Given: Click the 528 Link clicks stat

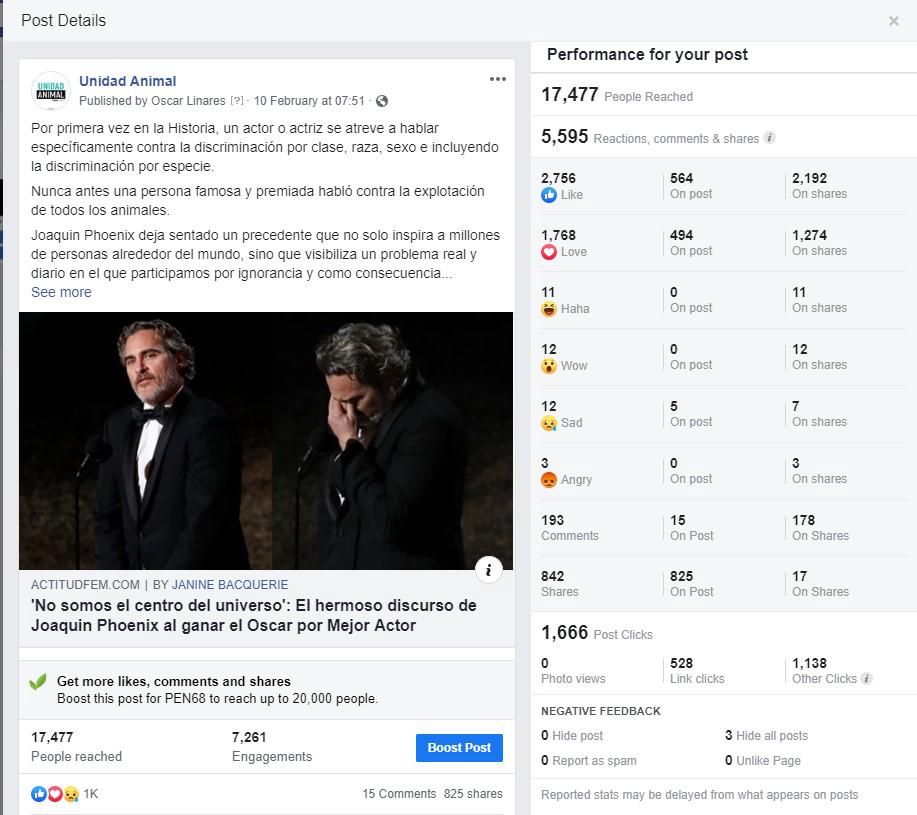Looking at the screenshot, I should tap(697, 671).
